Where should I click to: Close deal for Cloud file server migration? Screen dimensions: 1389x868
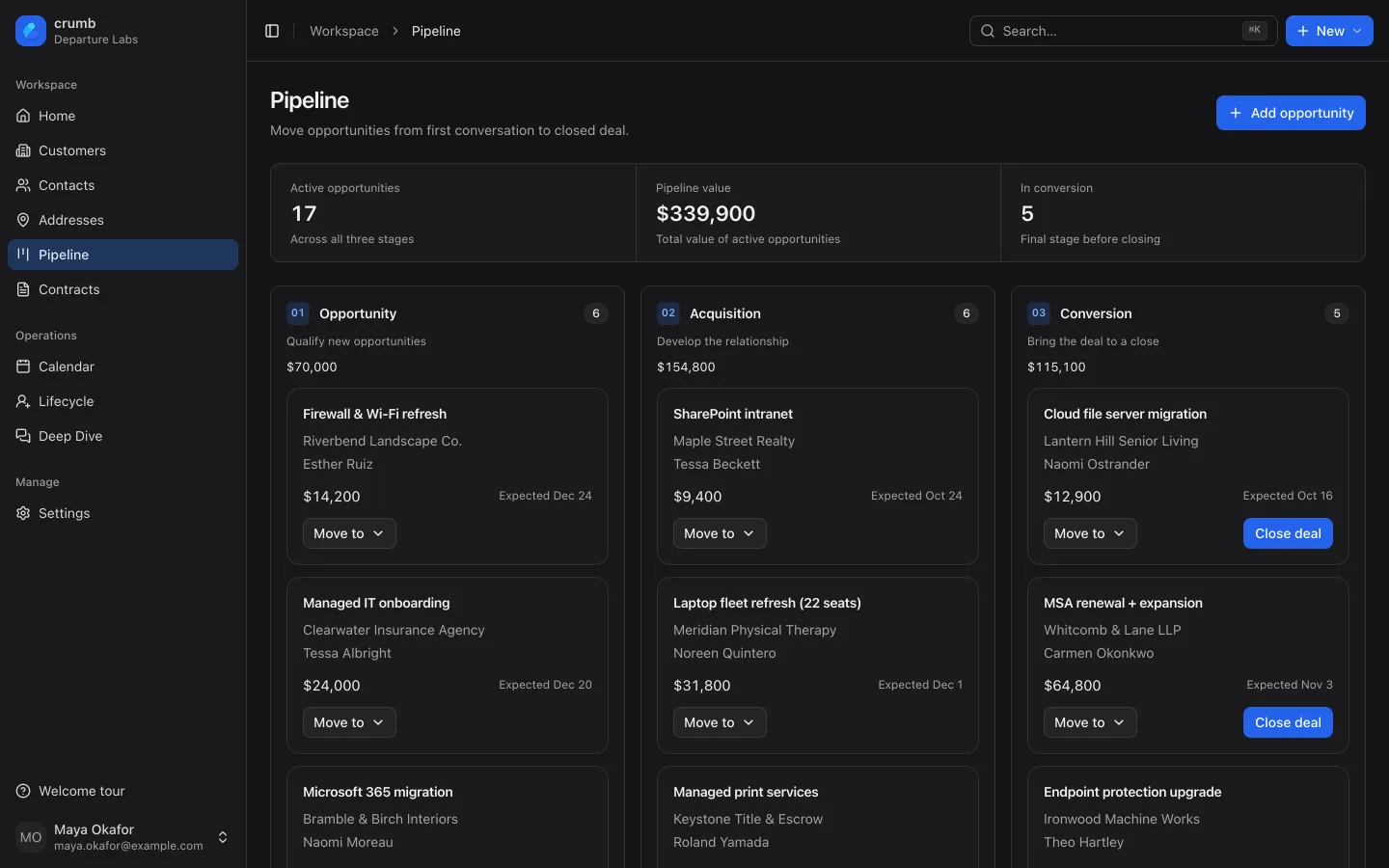(x=1288, y=533)
